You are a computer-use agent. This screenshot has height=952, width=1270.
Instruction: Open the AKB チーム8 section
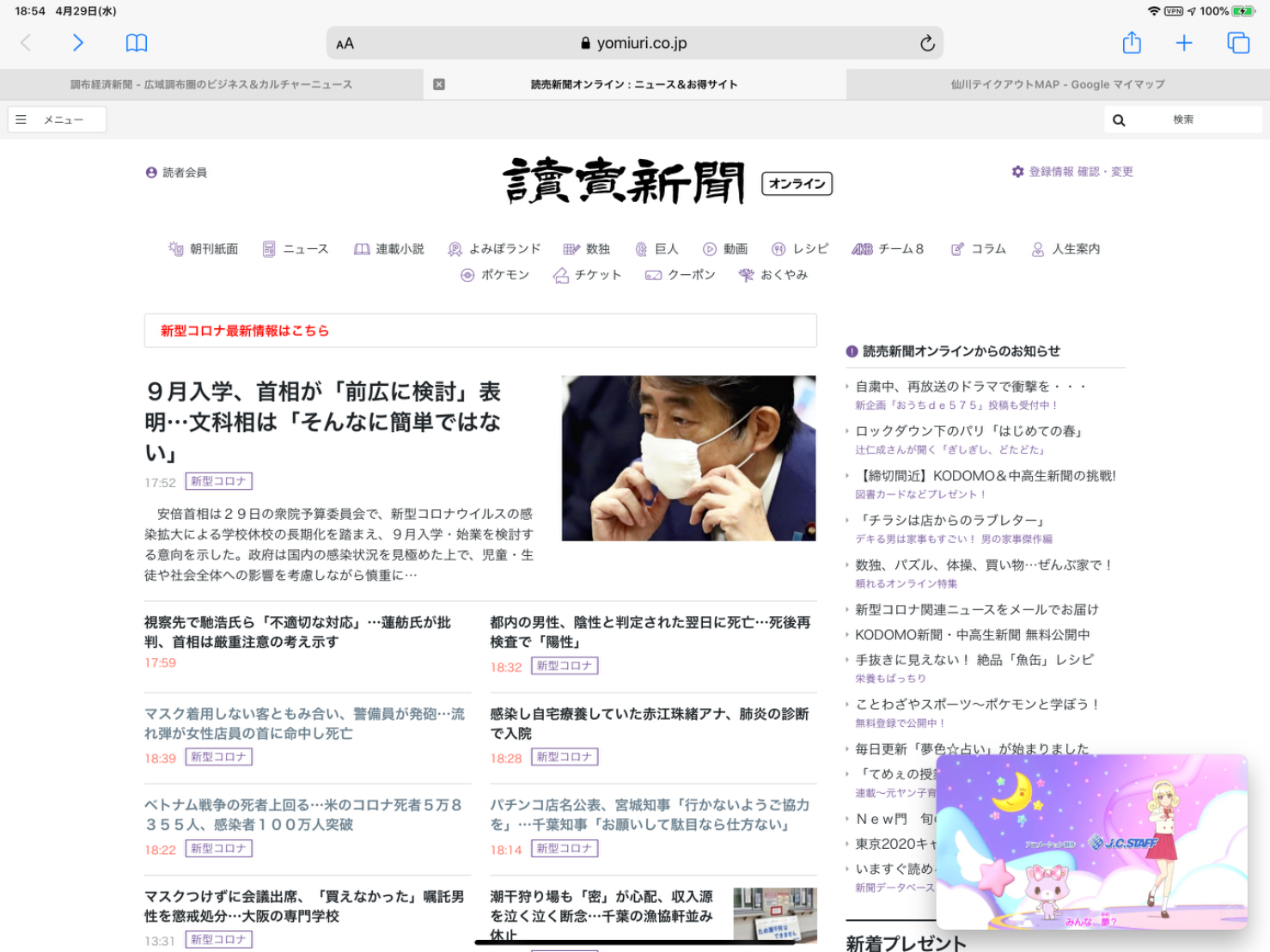pyautogui.click(x=888, y=249)
